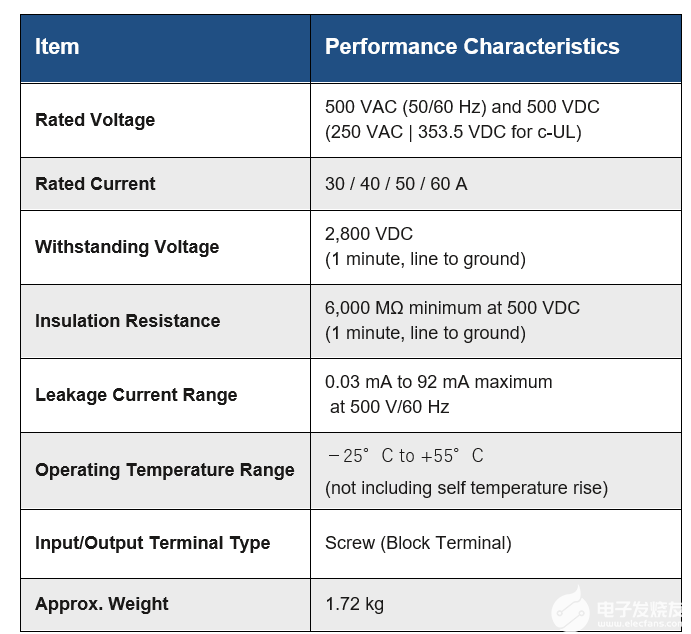Select the Input/Output Terminal Type label

click(x=152, y=543)
